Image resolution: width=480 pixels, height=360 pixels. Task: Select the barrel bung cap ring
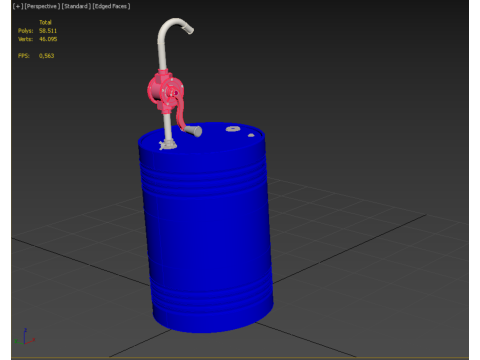pyautogui.click(x=234, y=129)
